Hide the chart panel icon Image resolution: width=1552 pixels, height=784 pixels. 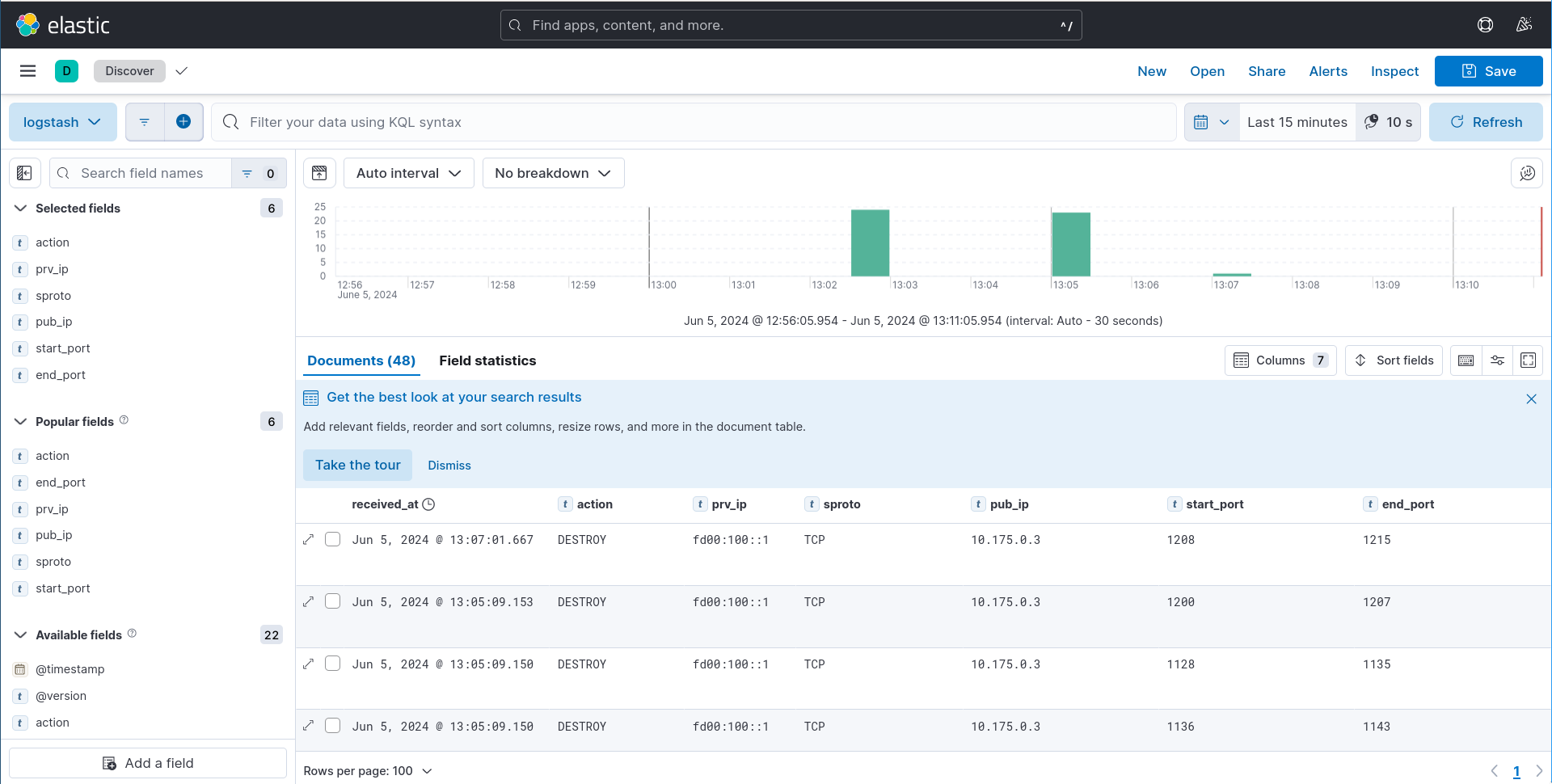tap(319, 173)
